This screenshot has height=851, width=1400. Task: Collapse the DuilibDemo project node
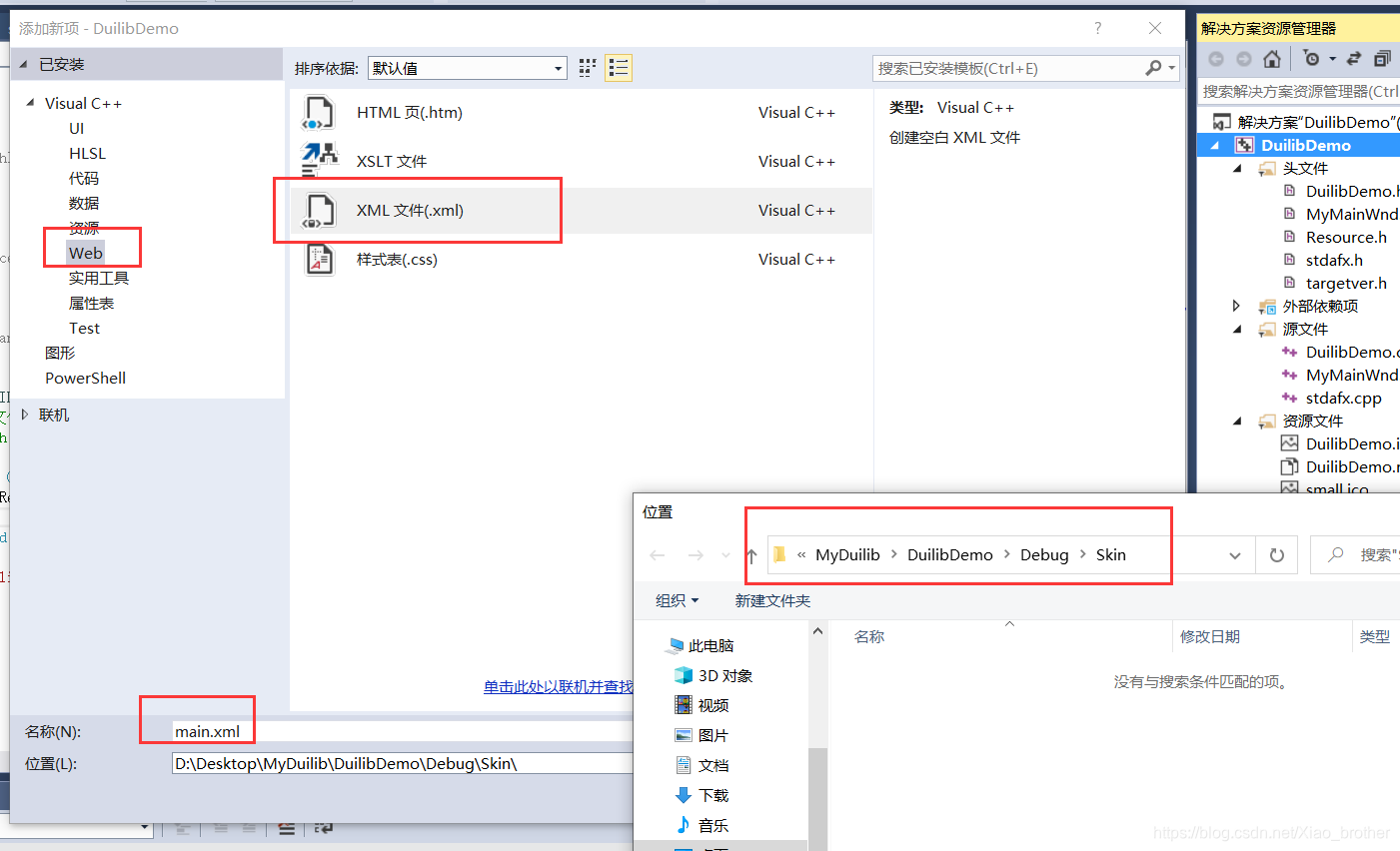(x=1215, y=146)
